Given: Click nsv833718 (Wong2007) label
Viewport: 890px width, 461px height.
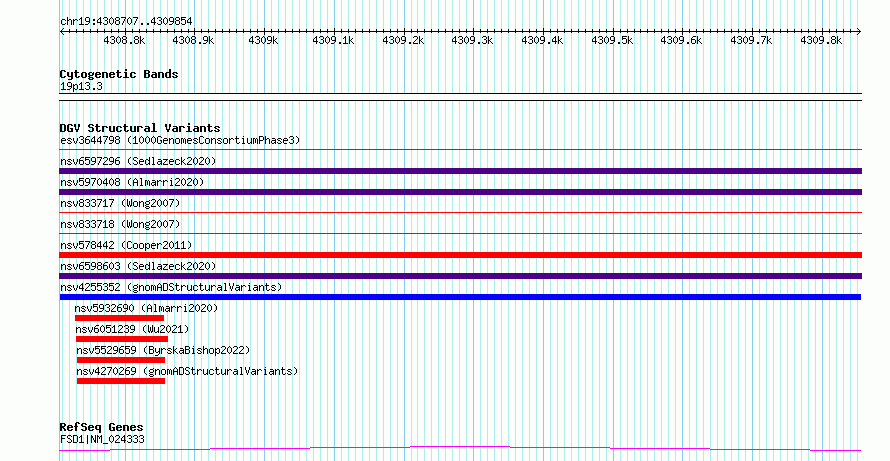Looking at the screenshot, I should (120, 224).
